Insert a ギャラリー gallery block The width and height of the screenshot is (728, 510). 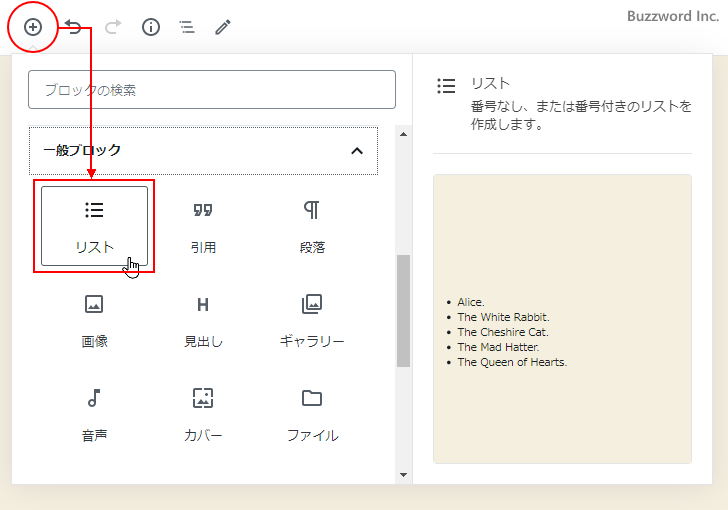coord(312,320)
